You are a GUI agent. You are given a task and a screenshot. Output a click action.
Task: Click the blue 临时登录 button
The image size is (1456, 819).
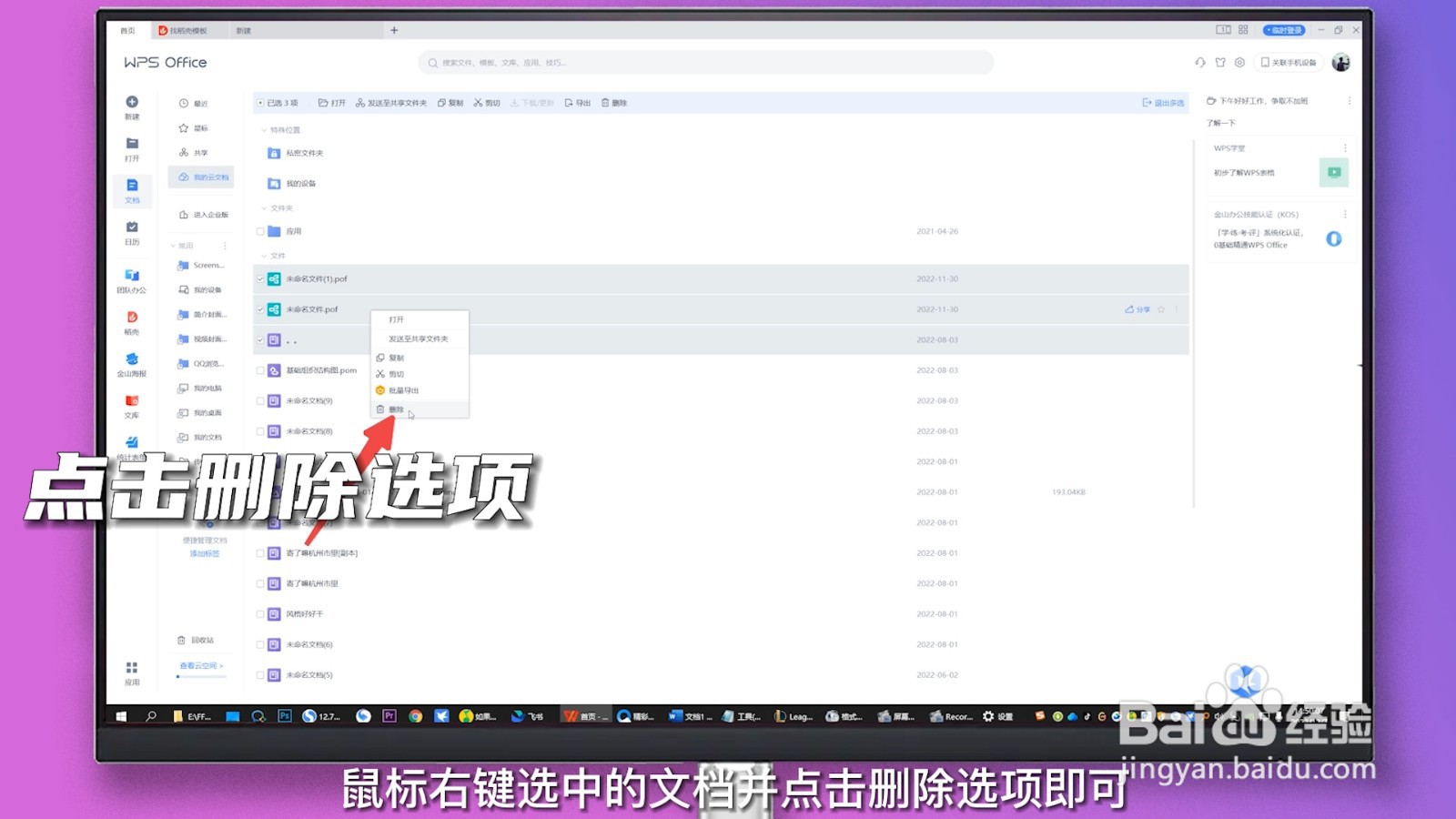point(1284,30)
